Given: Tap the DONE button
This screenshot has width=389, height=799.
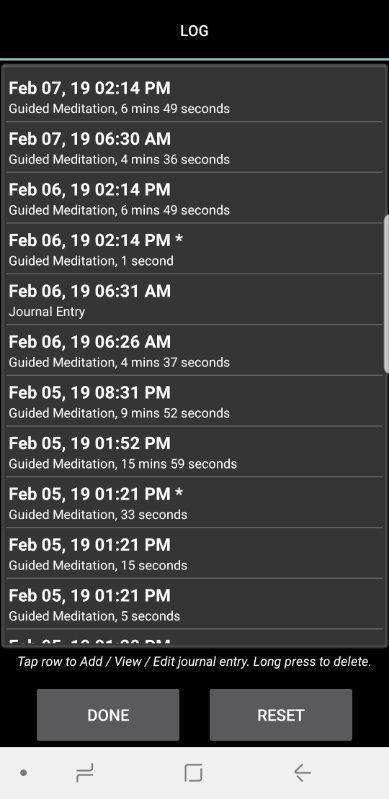Looking at the screenshot, I should (108, 715).
